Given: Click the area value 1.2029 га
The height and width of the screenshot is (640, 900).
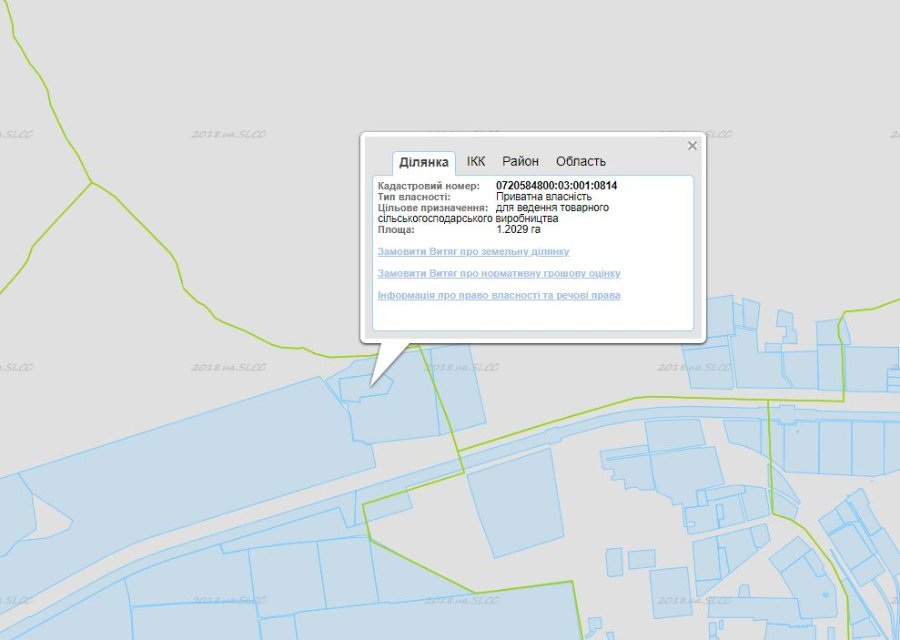Looking at the screenshot, I should point(518,230).
